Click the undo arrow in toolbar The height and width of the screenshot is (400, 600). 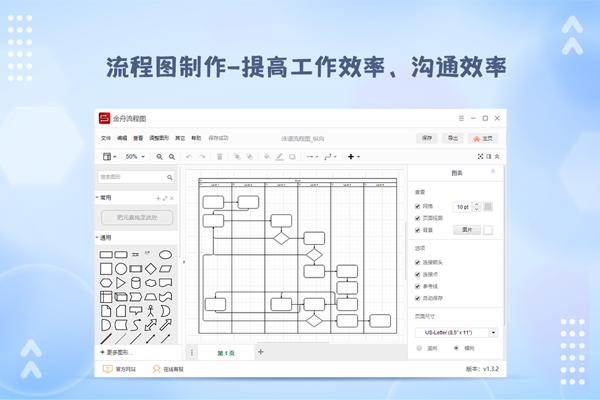(x=189, y=157)
